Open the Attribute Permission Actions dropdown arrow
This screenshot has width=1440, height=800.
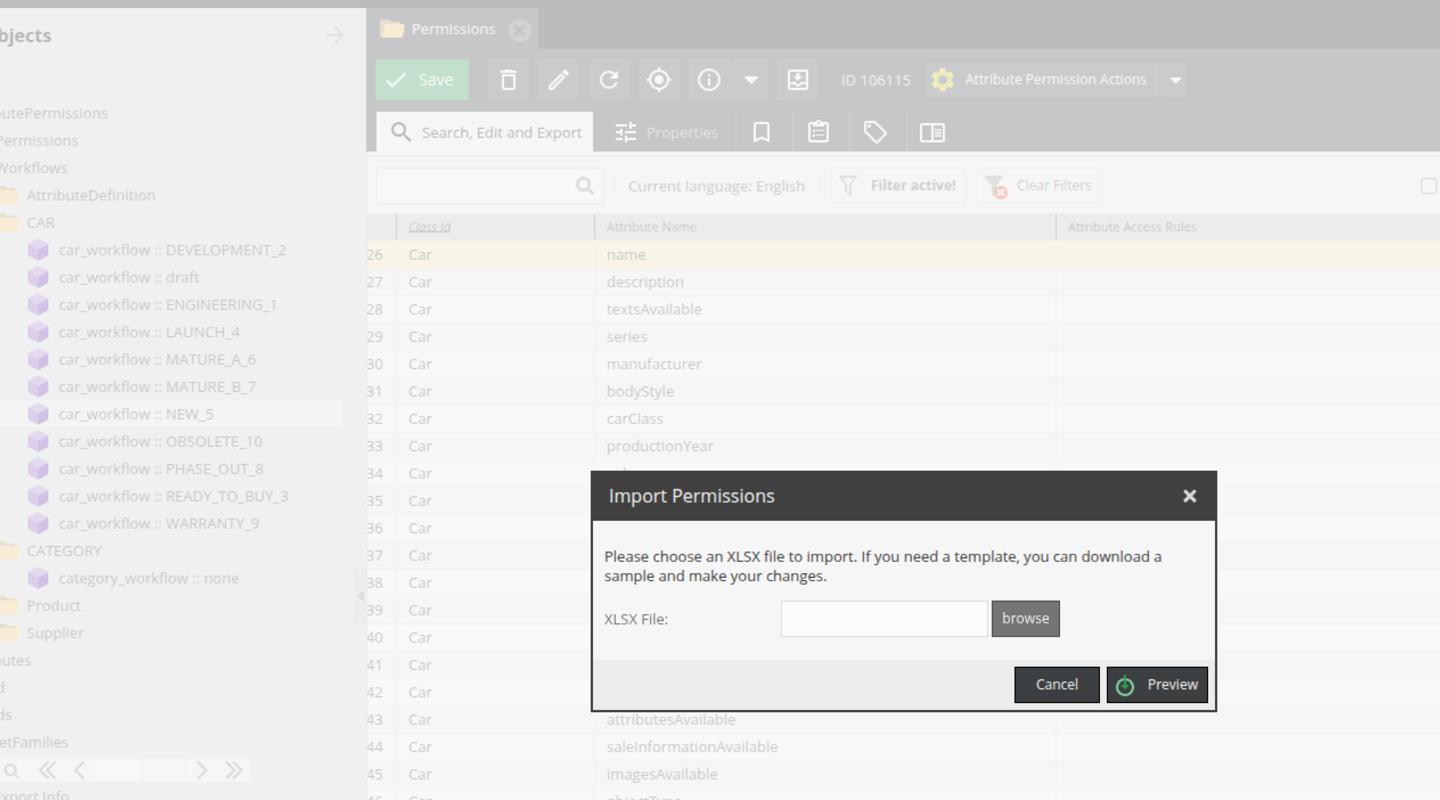[1175, 80]
